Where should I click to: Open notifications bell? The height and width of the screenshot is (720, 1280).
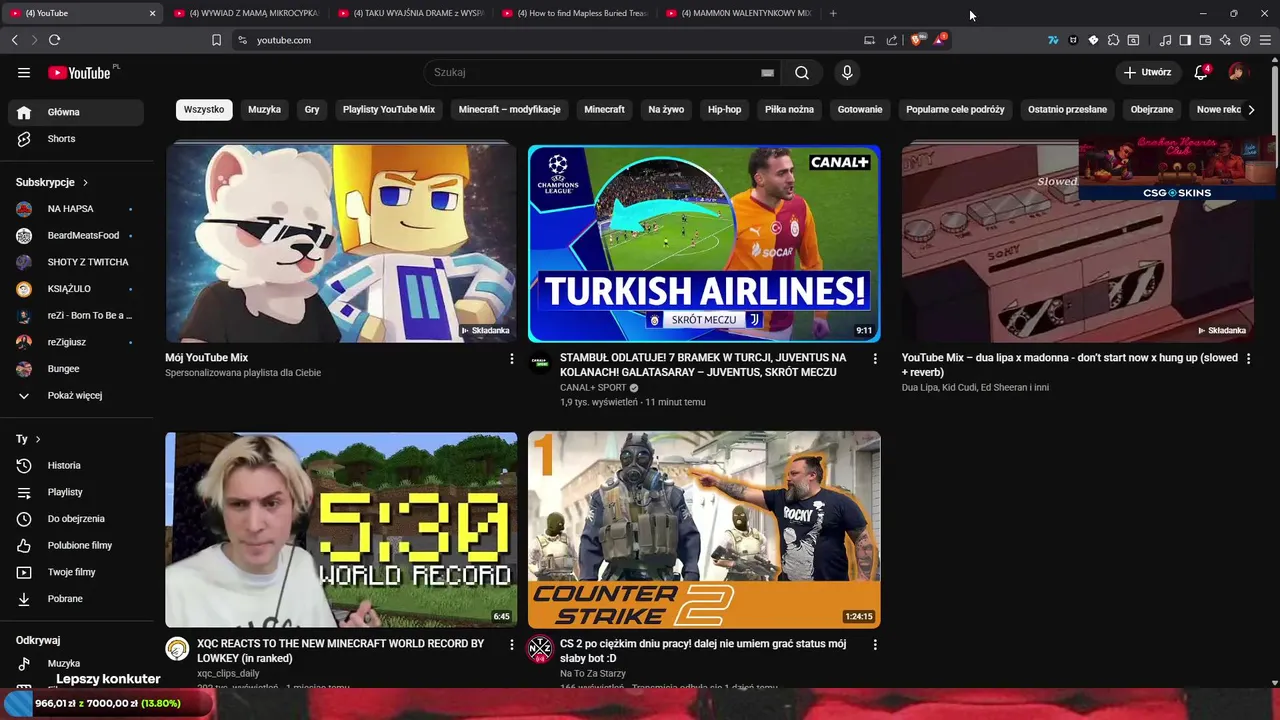pyautogui.click(x=1202, y=72)
